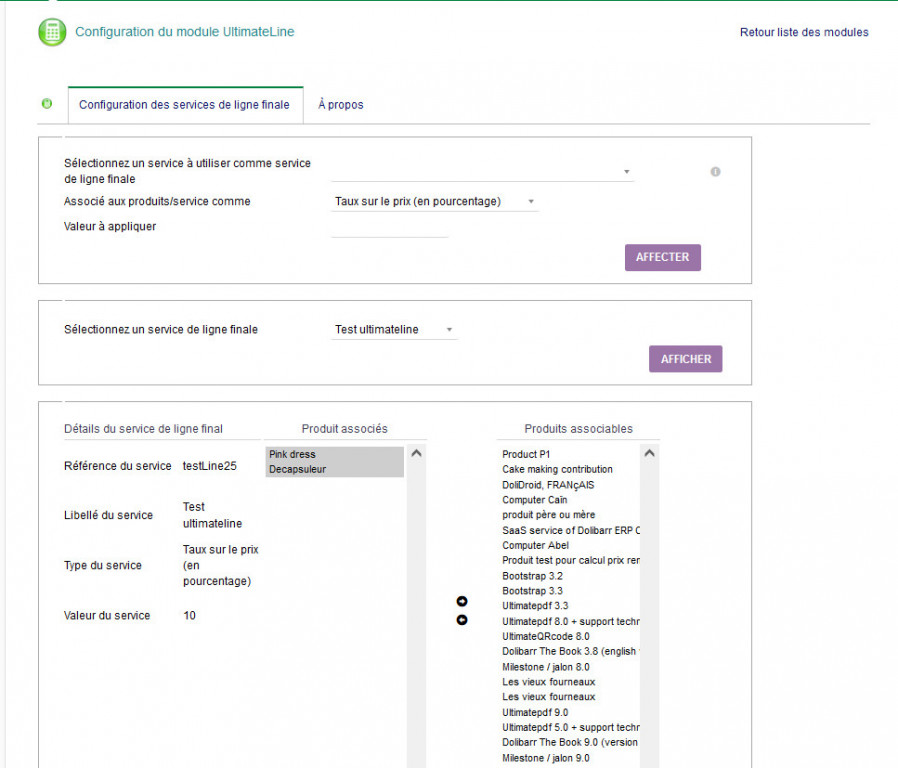
Task: Follow the 'Retour liste des modules' link
Action: tap(804, 32)
